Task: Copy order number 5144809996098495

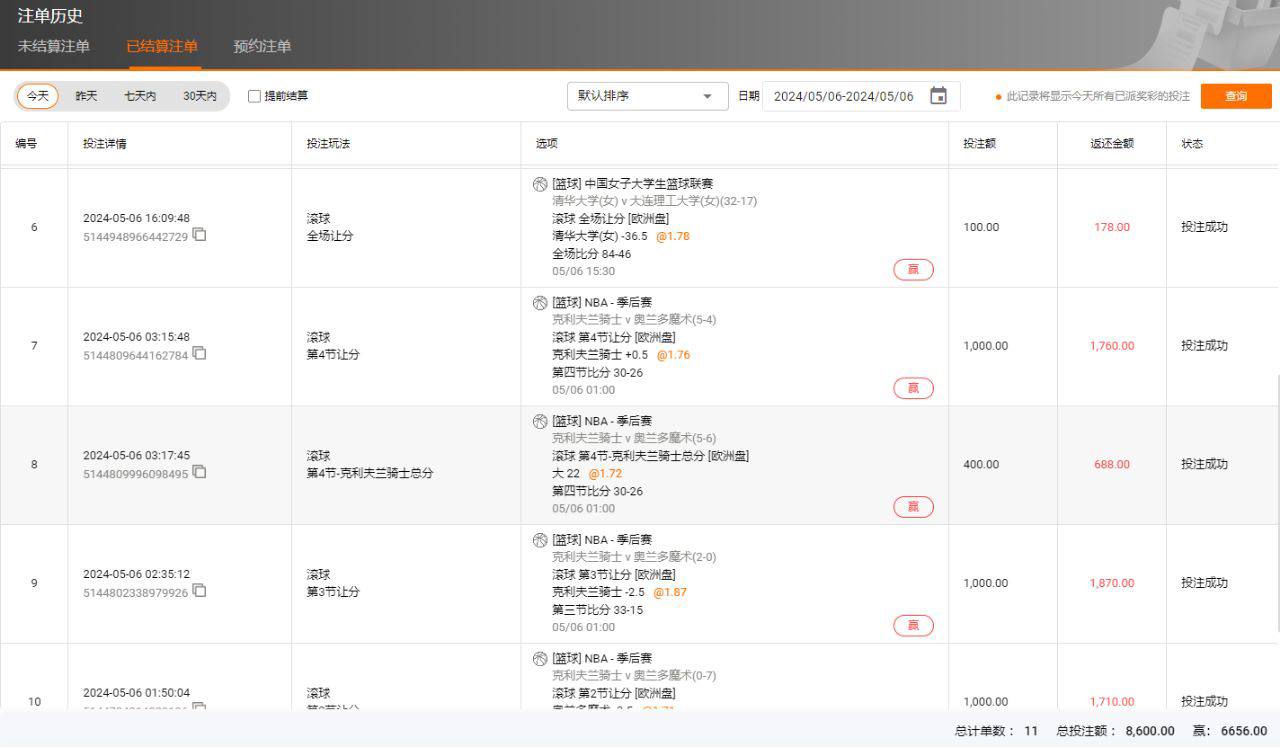Action: point(200,472)
